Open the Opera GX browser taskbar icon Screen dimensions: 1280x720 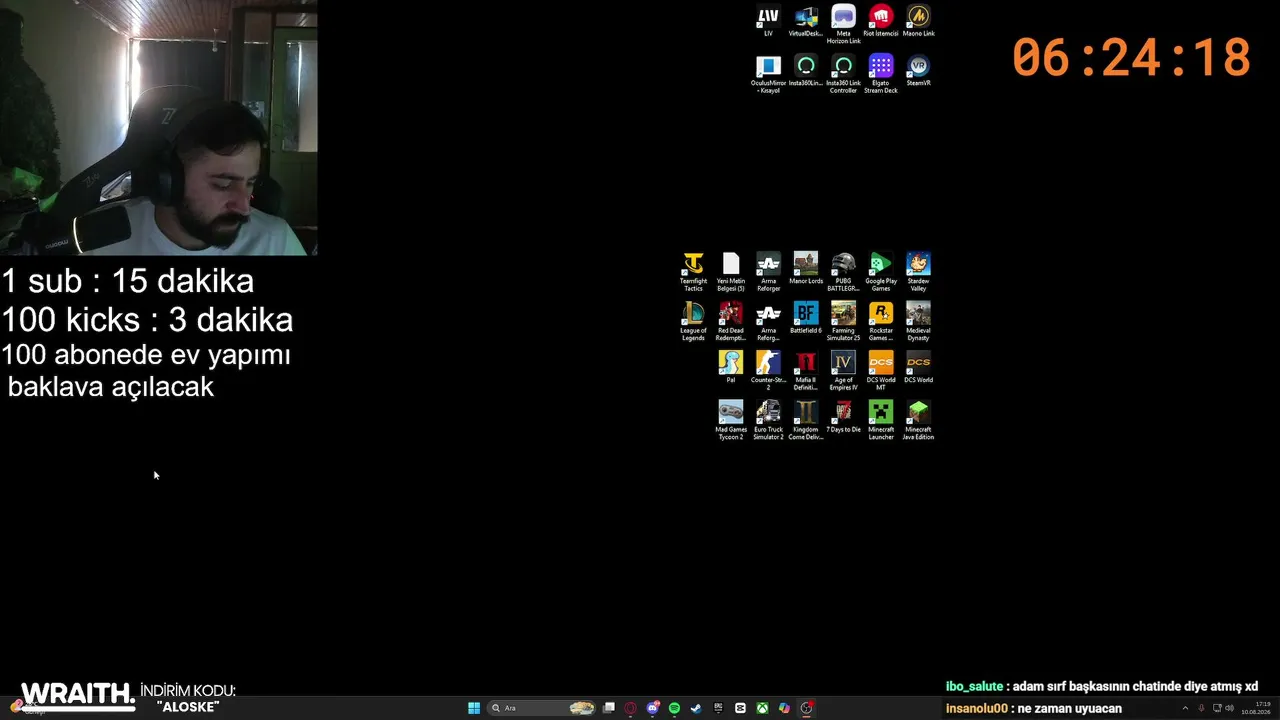(630, 708)
